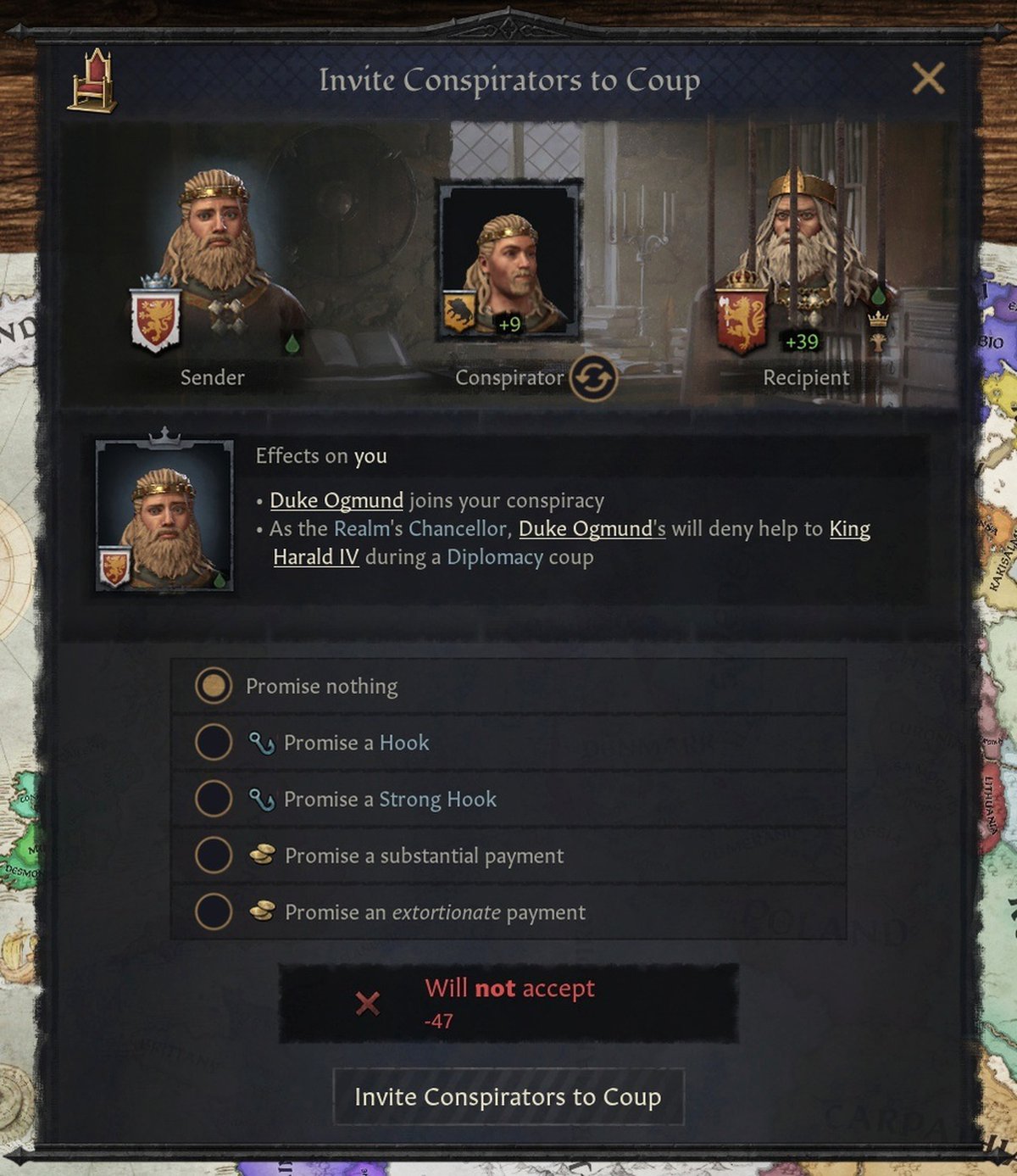
Task: Click the conspirator portrait in the center
Action: (508, 259)
